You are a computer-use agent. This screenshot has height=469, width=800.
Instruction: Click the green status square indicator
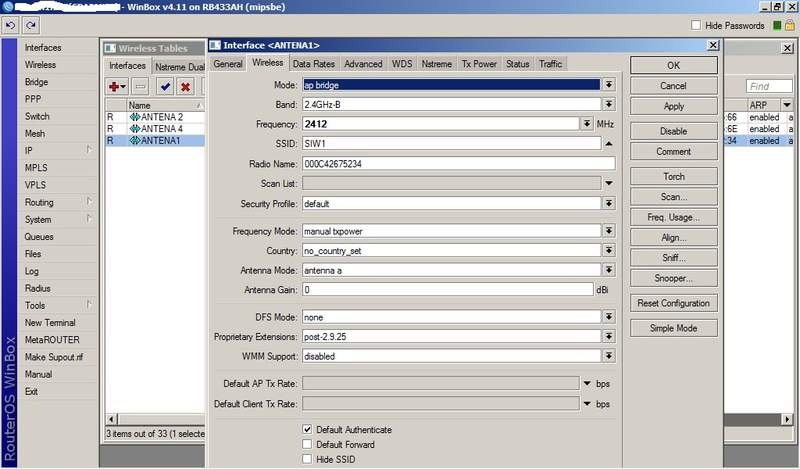[777, 26]
